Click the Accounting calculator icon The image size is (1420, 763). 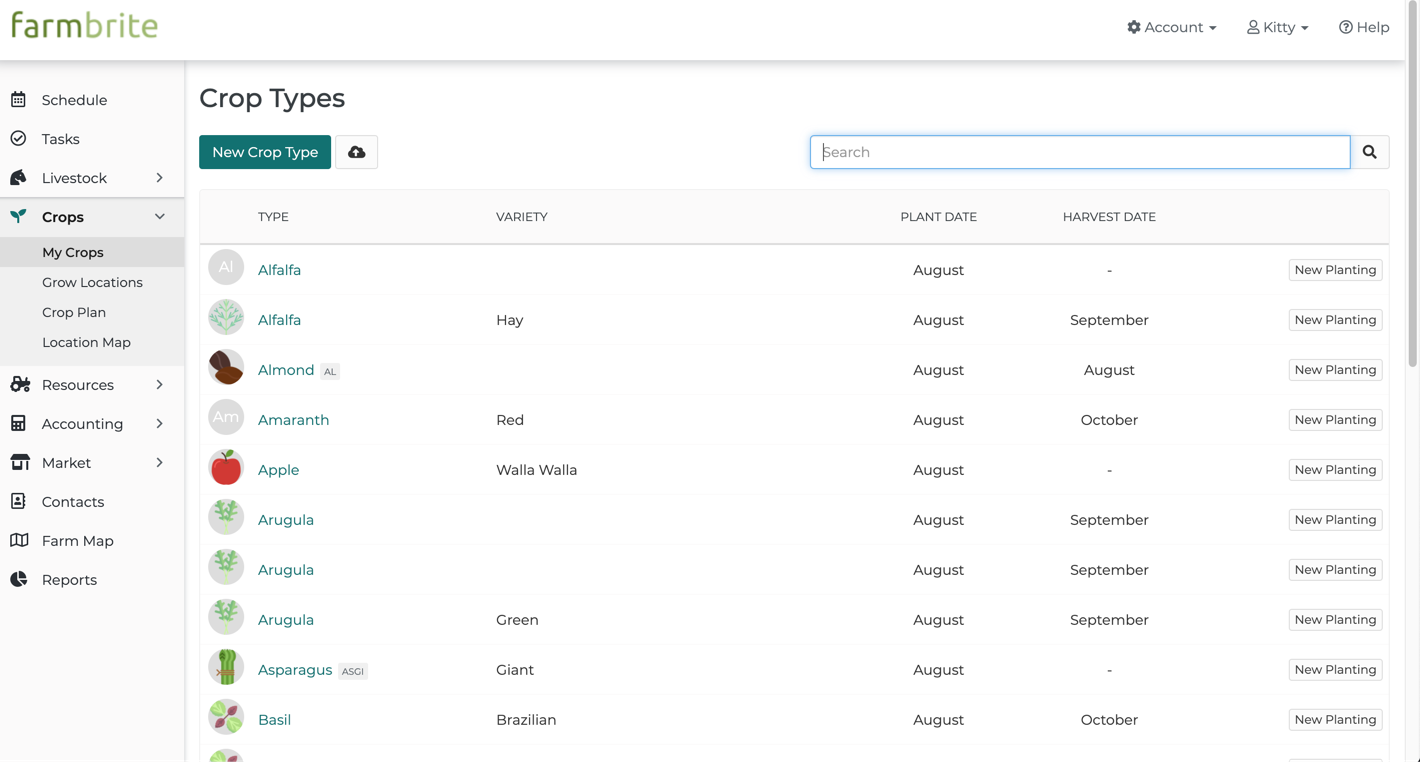pyautogui.click(x=18, y=424)
